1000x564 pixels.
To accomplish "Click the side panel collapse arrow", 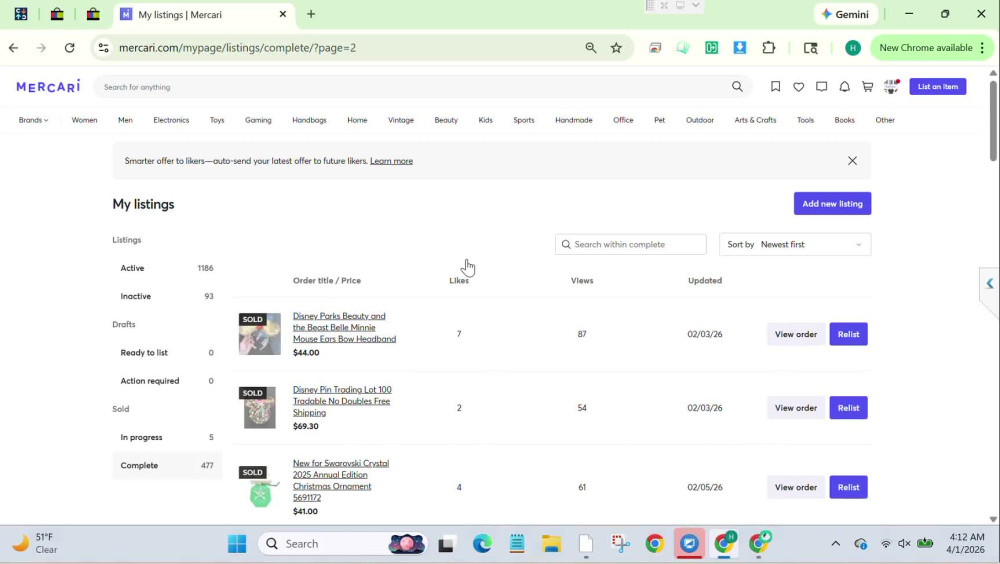I will pyautogui.click(x=990, y=283).
